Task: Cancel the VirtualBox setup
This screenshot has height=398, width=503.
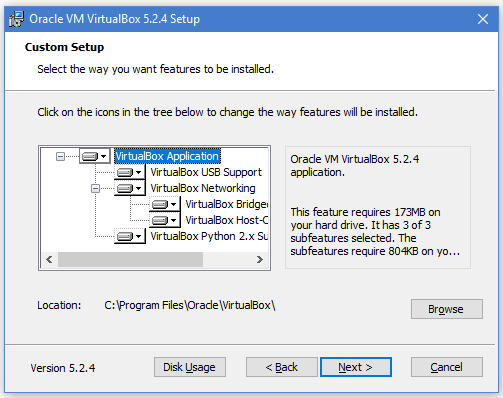Action: coord(447,367)
